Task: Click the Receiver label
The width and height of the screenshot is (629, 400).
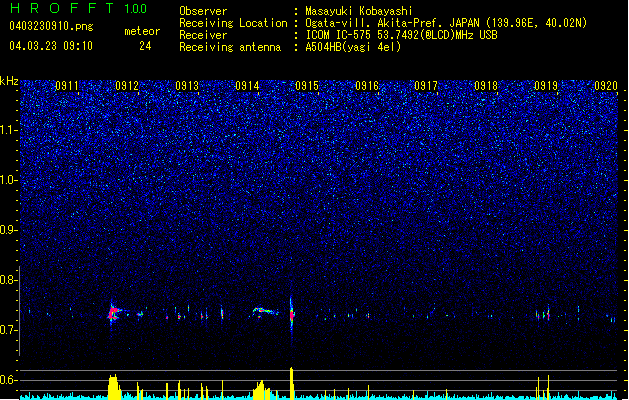Action: (x=203, y=35)
